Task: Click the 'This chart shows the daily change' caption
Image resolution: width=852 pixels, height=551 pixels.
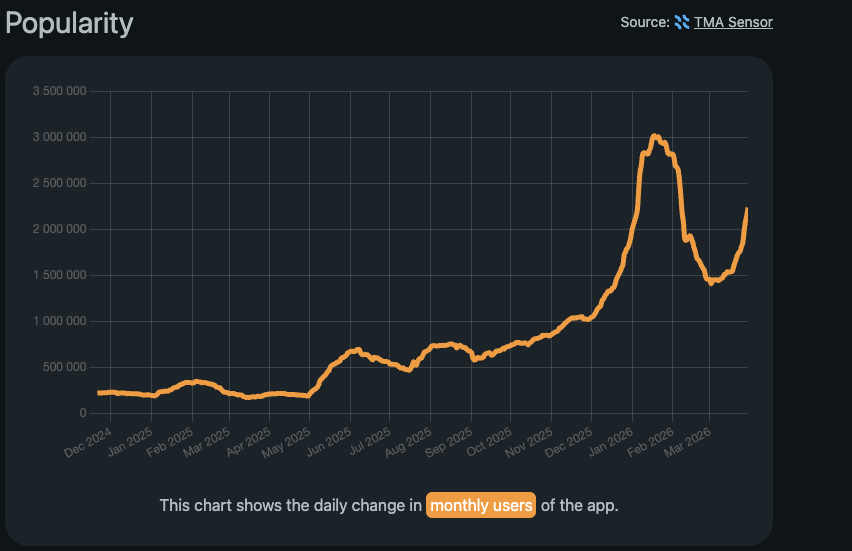Action: [x=290, y=505]
